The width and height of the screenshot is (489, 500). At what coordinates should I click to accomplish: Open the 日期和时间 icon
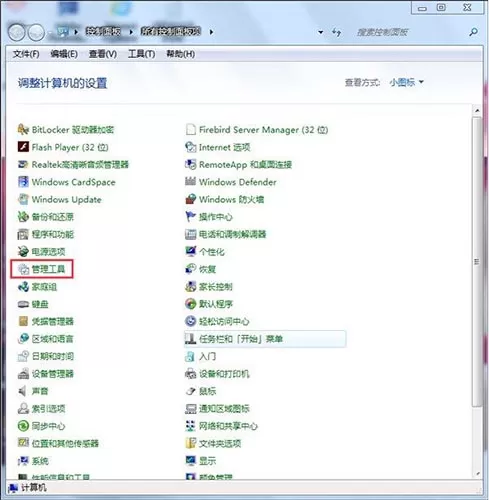[x=23, y=356]
